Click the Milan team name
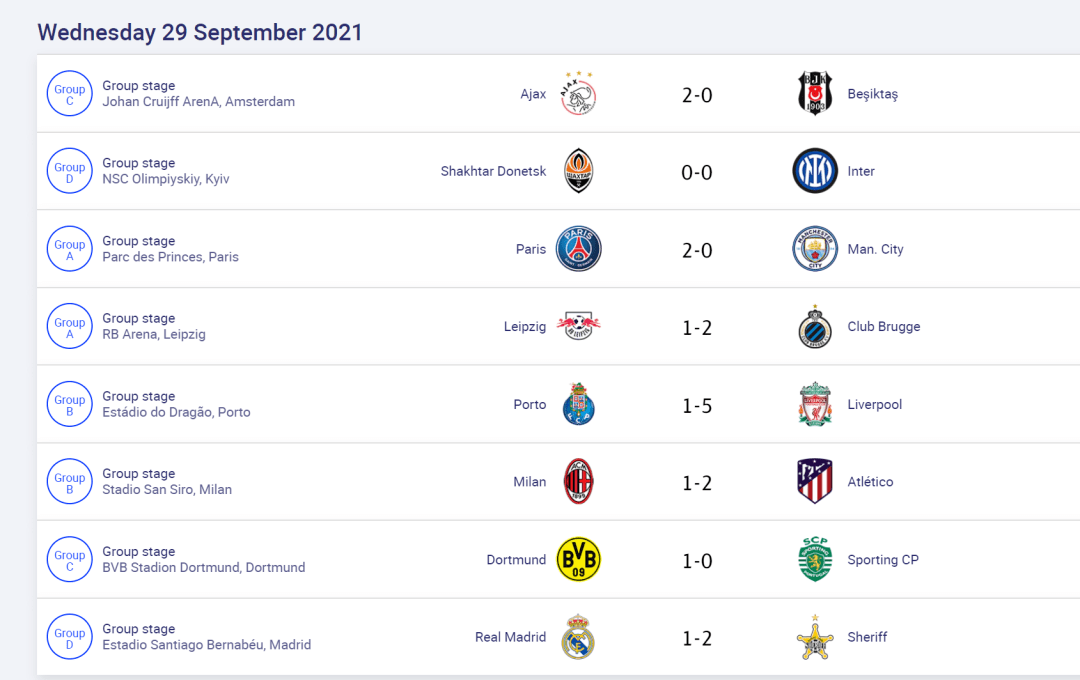 tap(530, 482)
